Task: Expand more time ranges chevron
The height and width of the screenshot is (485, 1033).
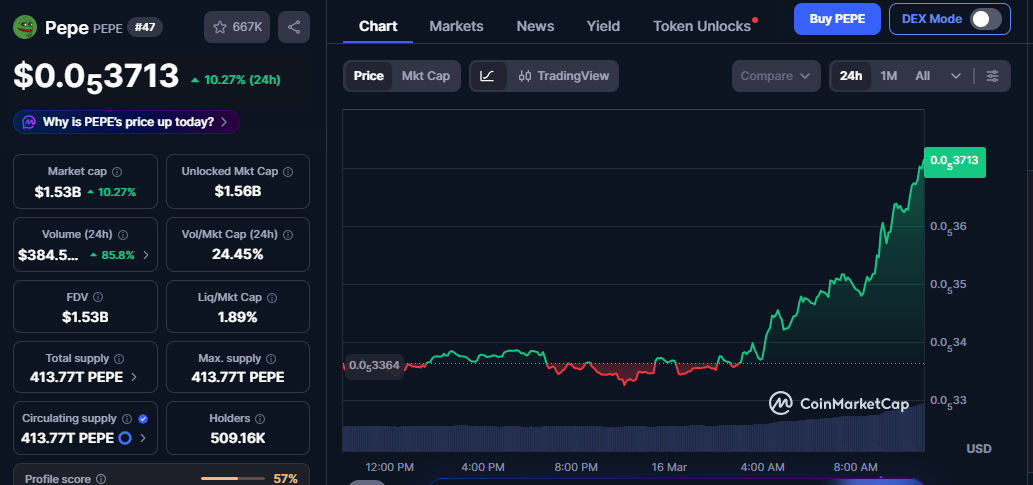Action: point(956,76)
